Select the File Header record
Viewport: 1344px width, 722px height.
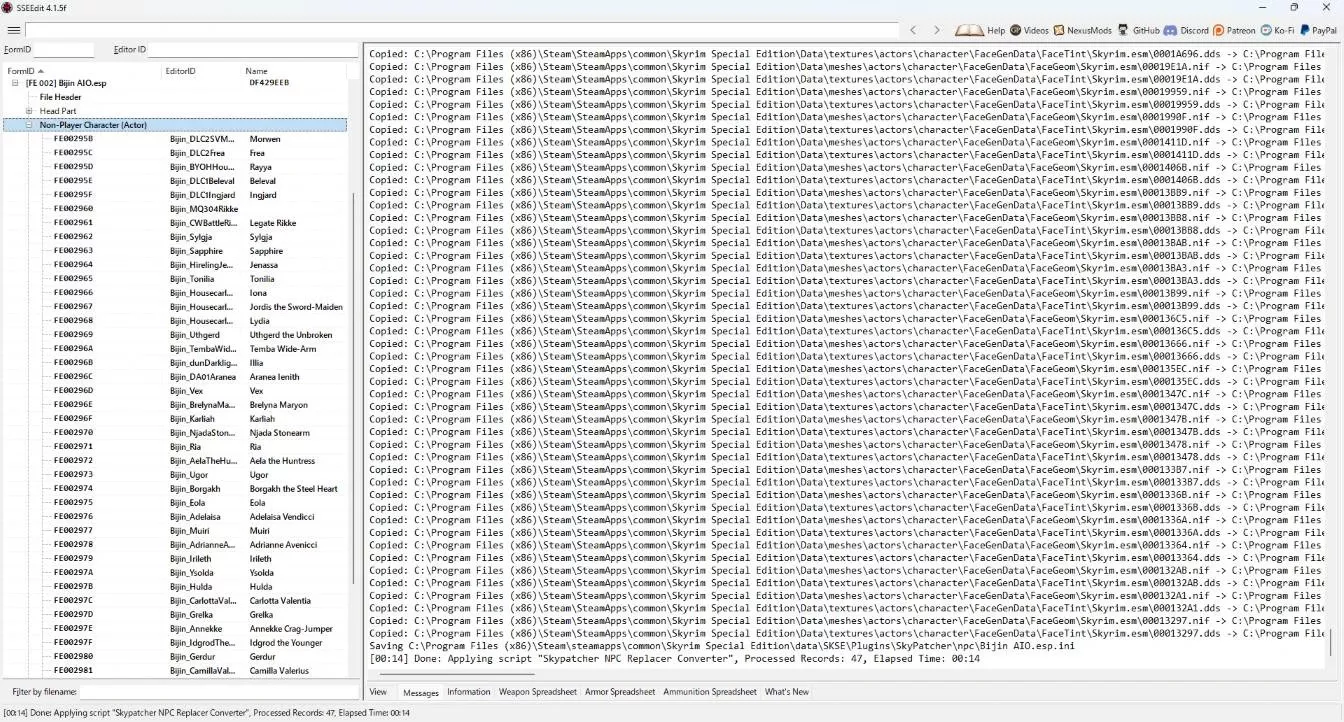tap(61, 97)
